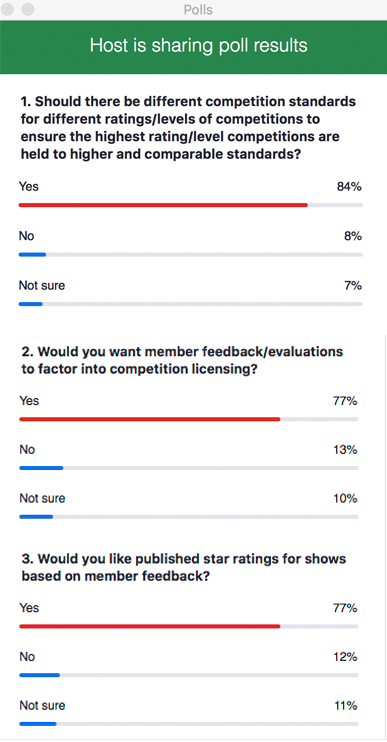This screenshot has width=387, height=742.
Task: Click the 12% percentage label
Action: [x=346, y=657]
